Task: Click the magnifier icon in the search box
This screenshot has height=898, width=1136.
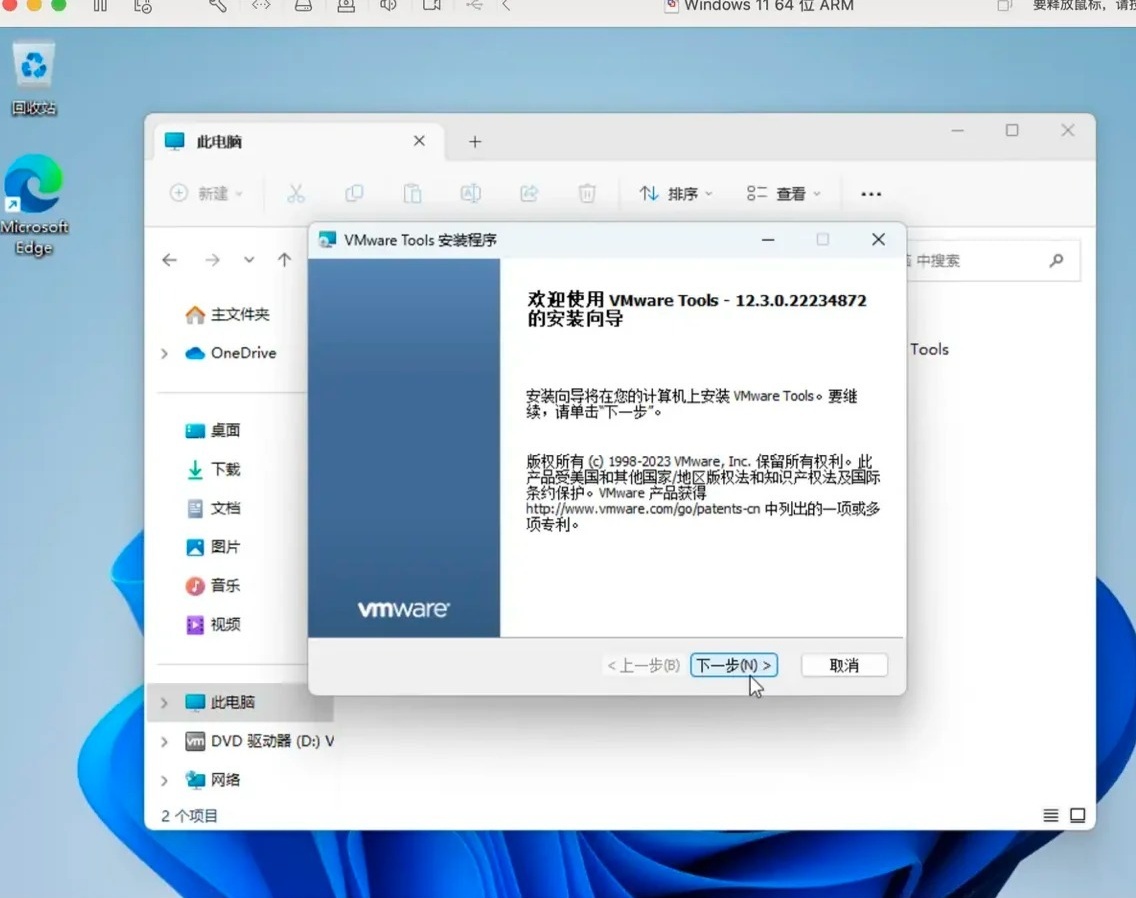Action: point(1056,260)
